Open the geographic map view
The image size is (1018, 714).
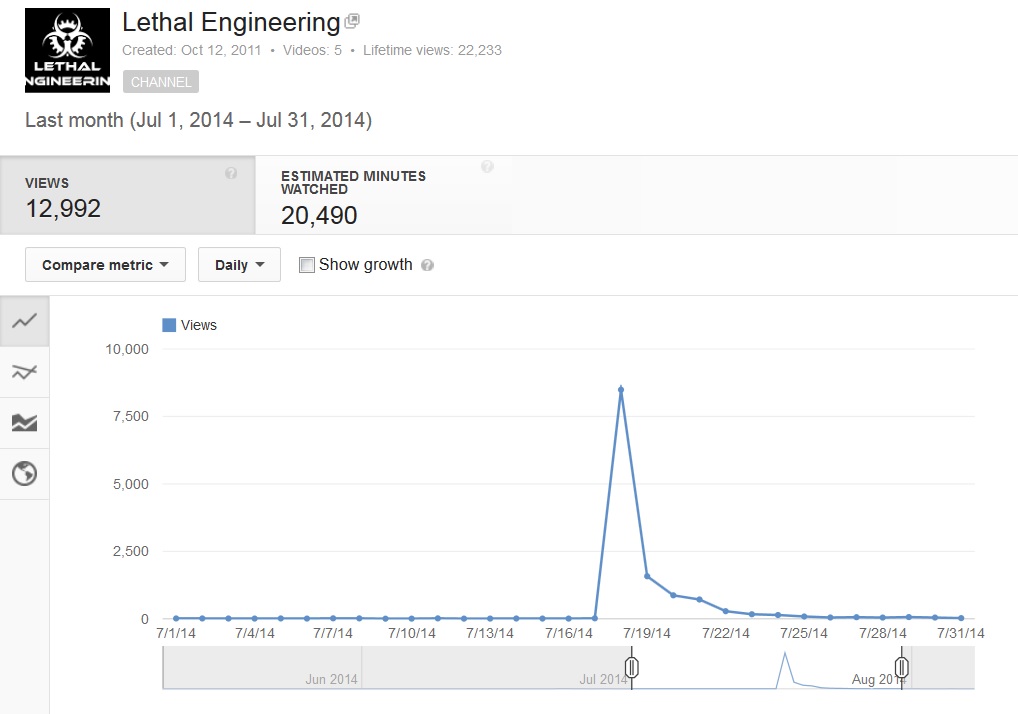tap(24, 474)
